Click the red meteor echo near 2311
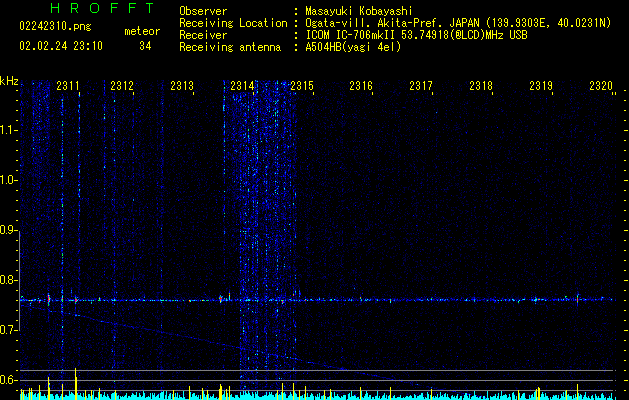 coord(75,300)
